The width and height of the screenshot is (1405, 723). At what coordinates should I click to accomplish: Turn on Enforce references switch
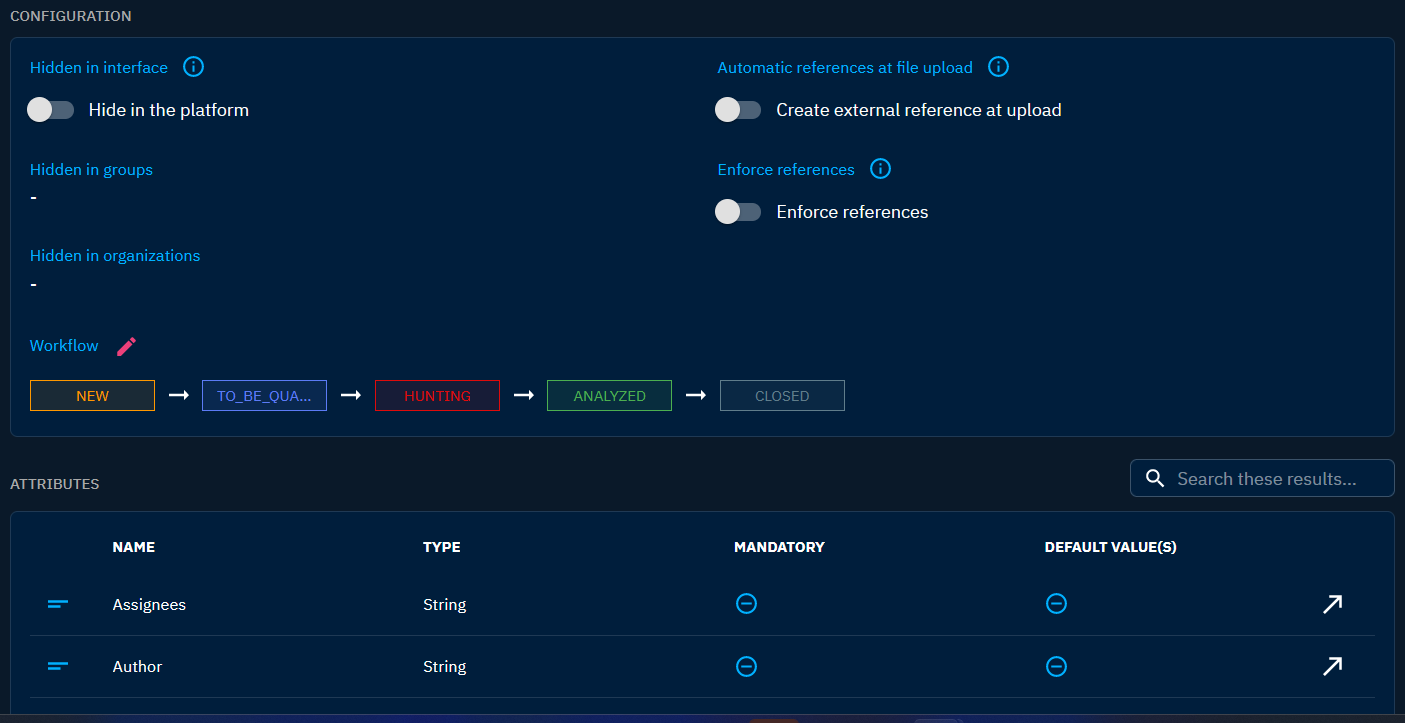739,212
